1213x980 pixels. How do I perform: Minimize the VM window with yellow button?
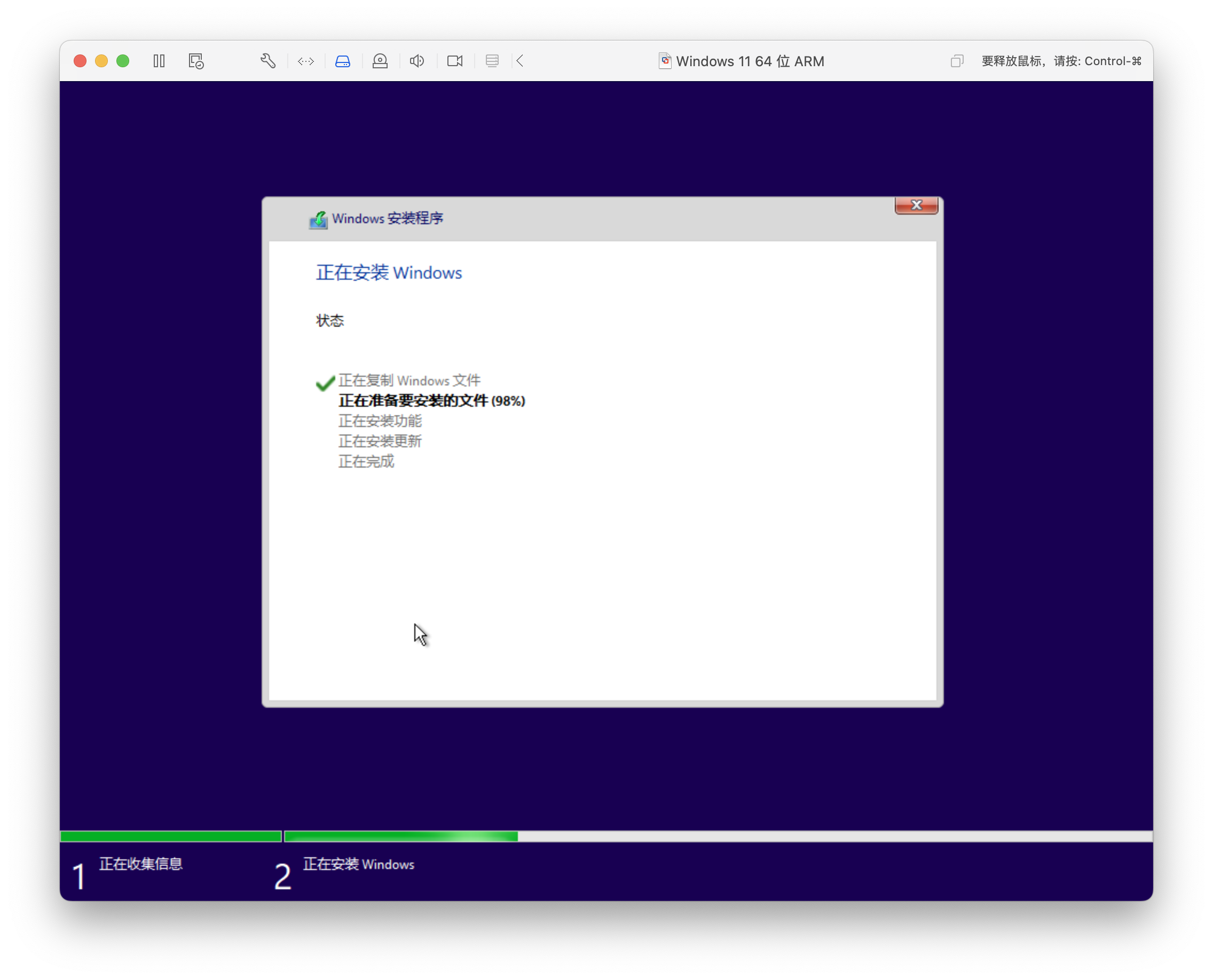click(101, 61)
